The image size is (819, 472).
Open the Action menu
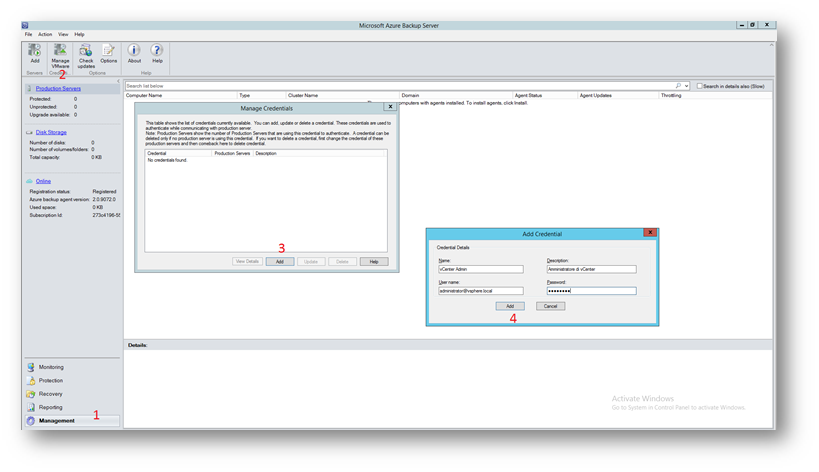(45, 34)
